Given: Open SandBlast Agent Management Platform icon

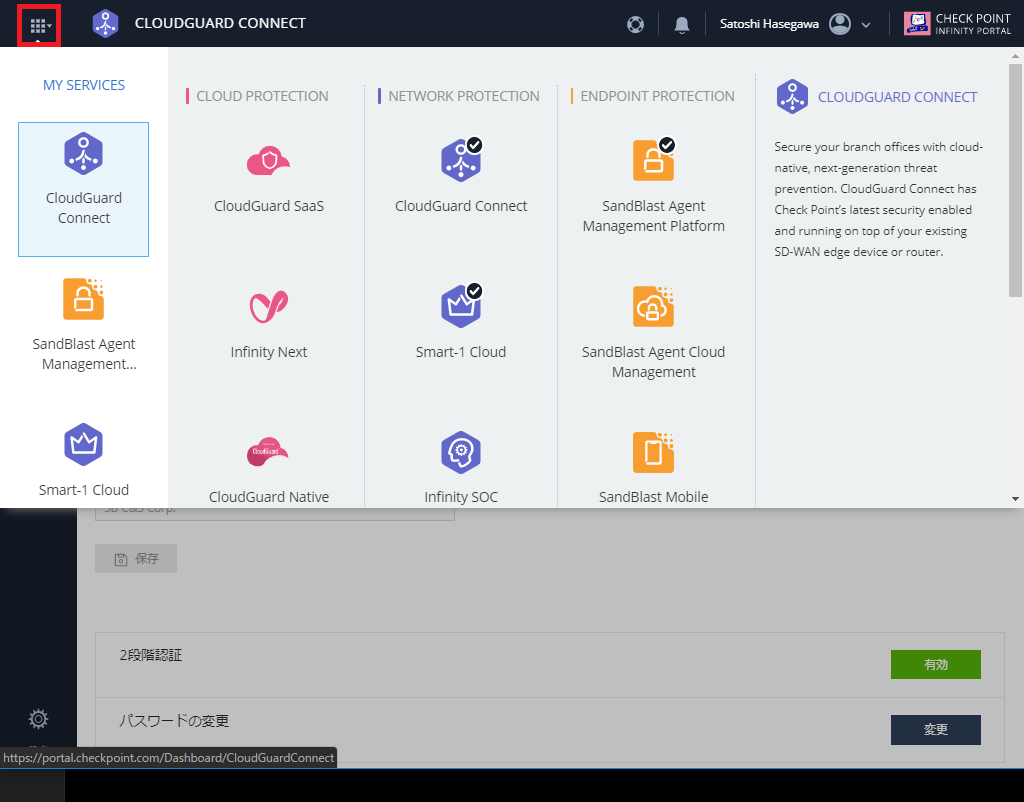Looking at the screenshot, I should point(654,160).
